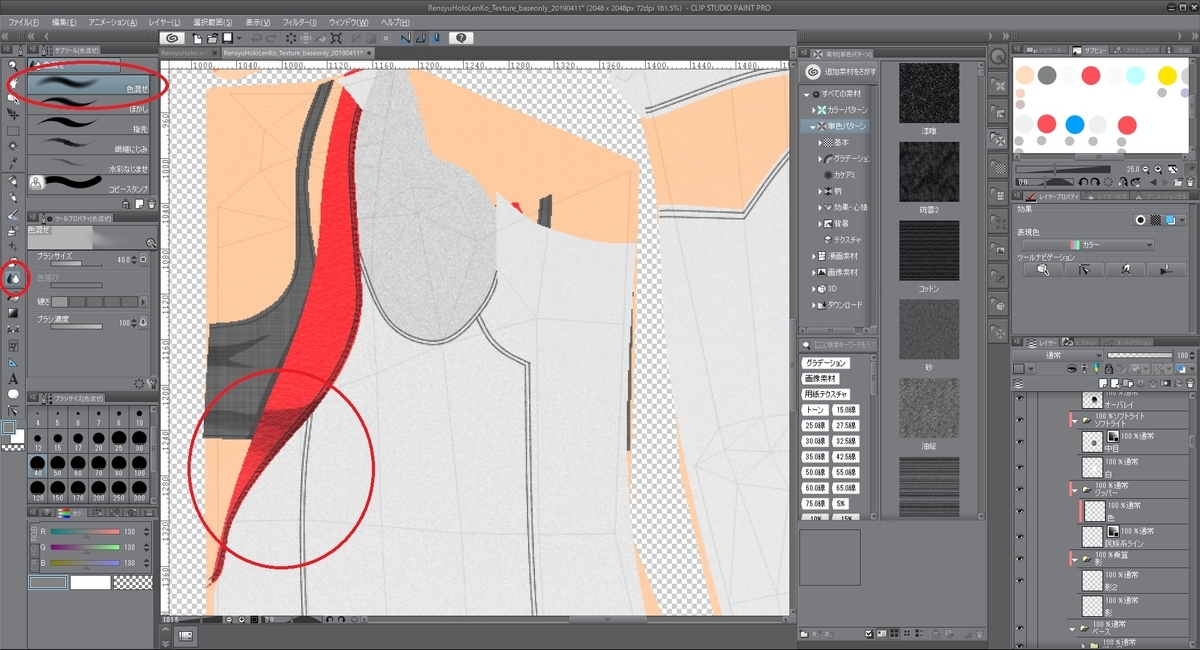
Task: Click the help question mark icon in command bar
Action: (x=460, y=38)
